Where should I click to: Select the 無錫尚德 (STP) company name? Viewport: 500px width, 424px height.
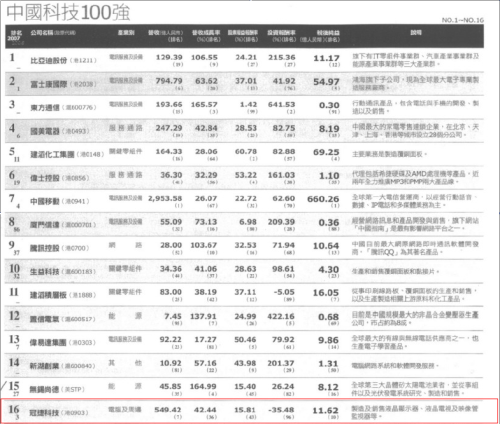point(44,389)
